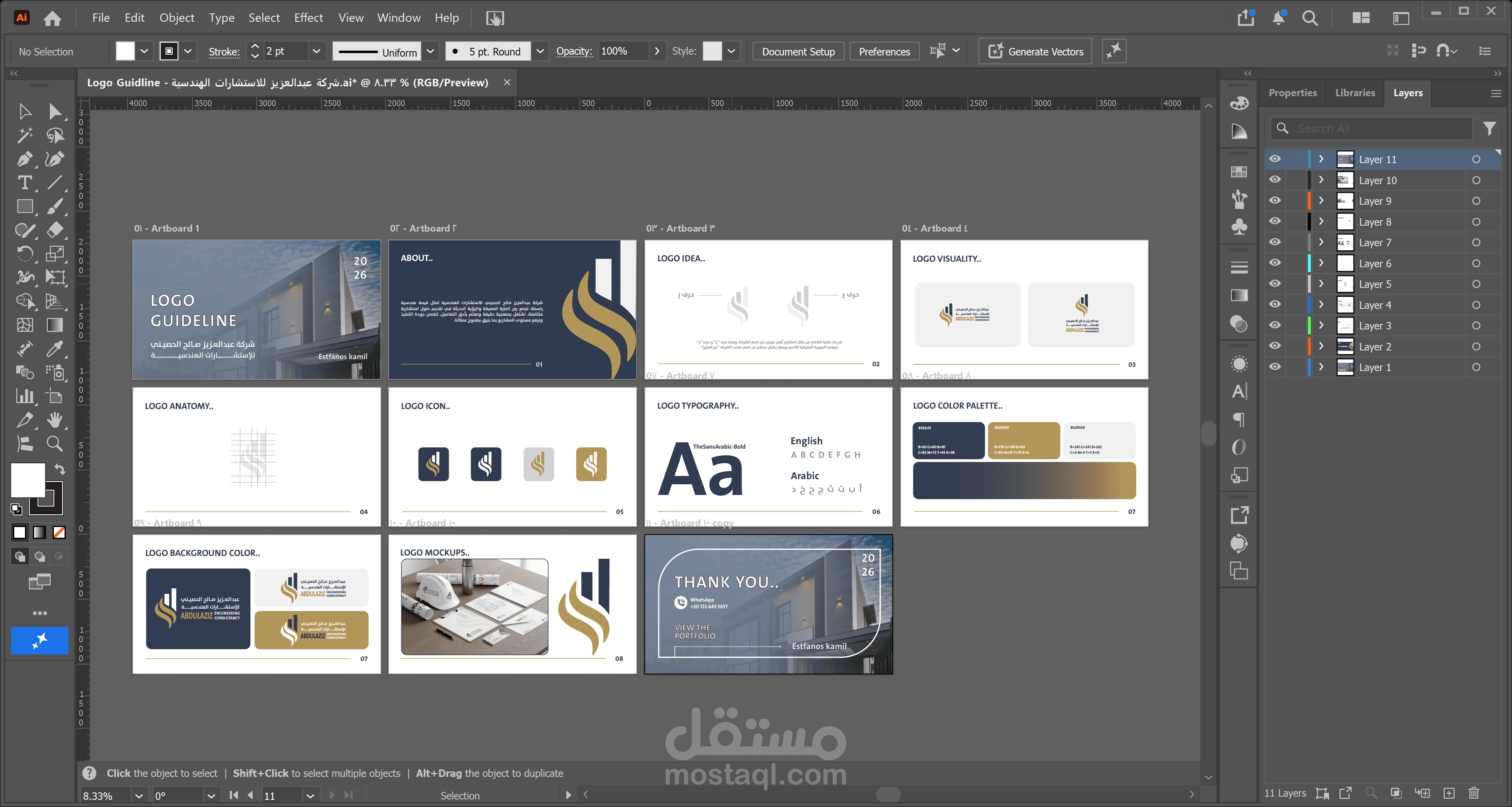Delete selection trash icon in Layers panel
The image size is (1512, 807).
click(1473, 793)
